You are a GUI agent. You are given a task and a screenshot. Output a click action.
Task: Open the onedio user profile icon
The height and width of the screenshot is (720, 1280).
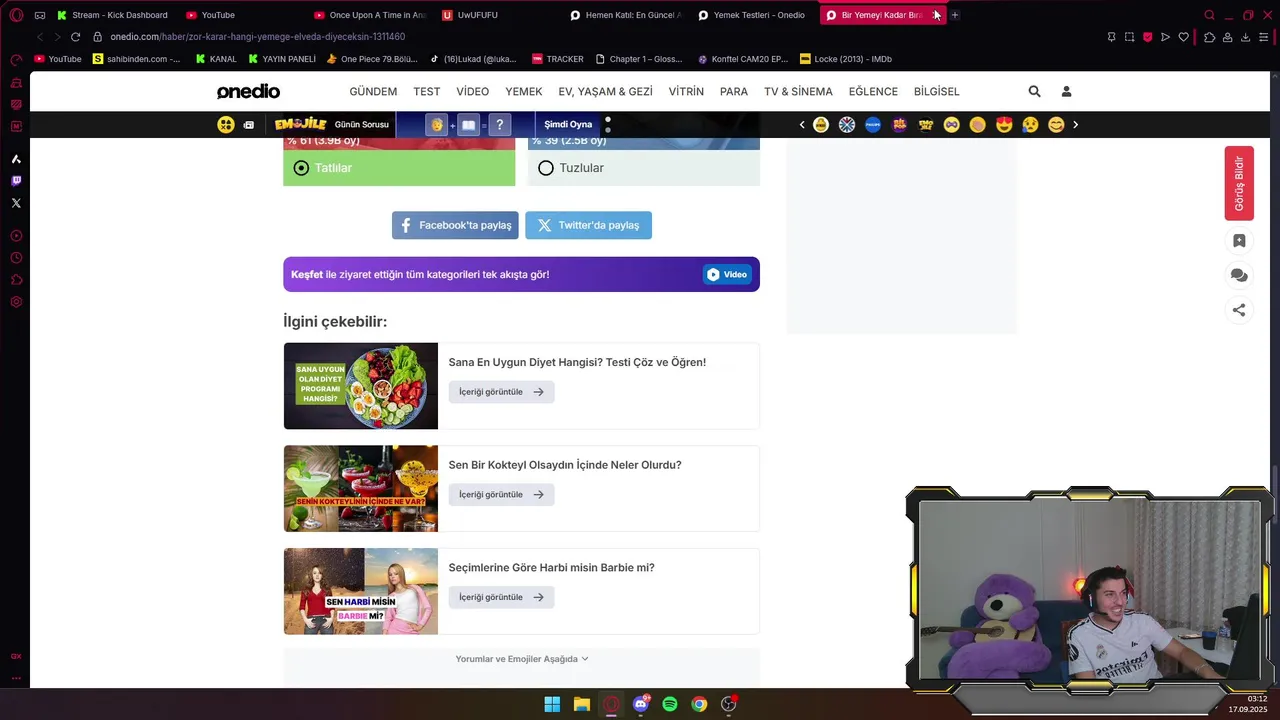1066,91
